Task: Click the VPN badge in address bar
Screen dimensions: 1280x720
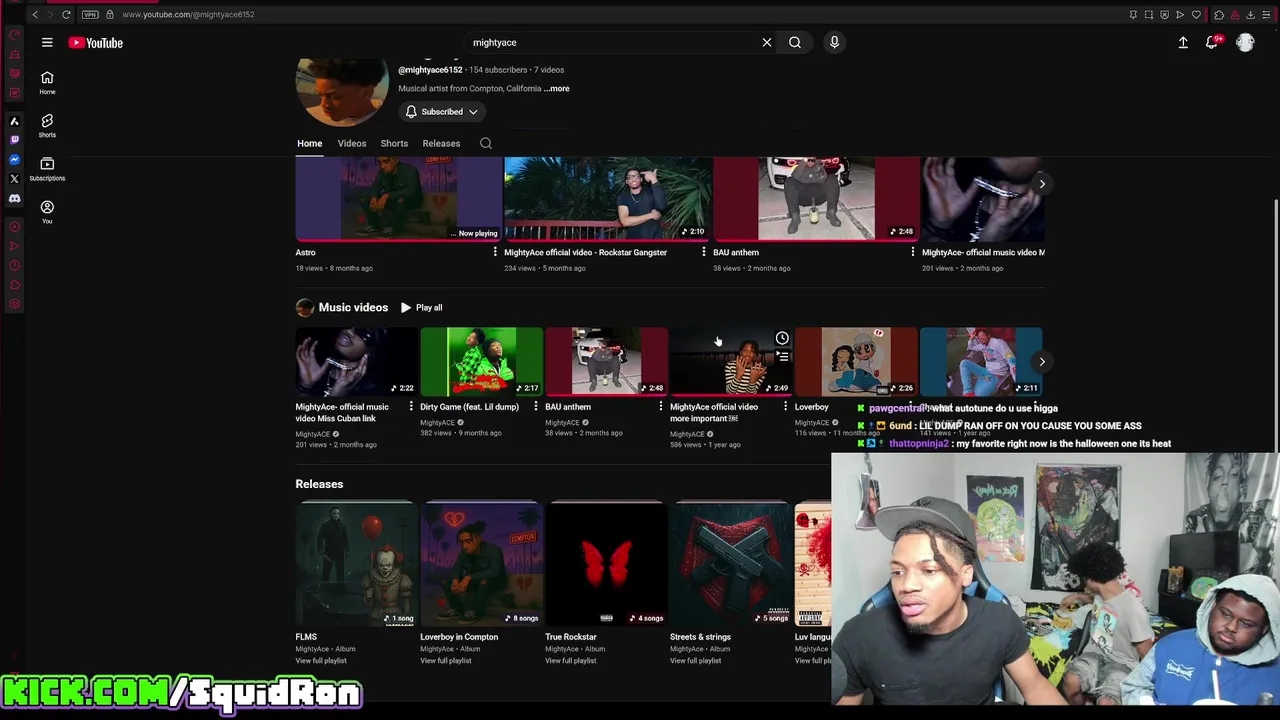Action: pos(90,14)
